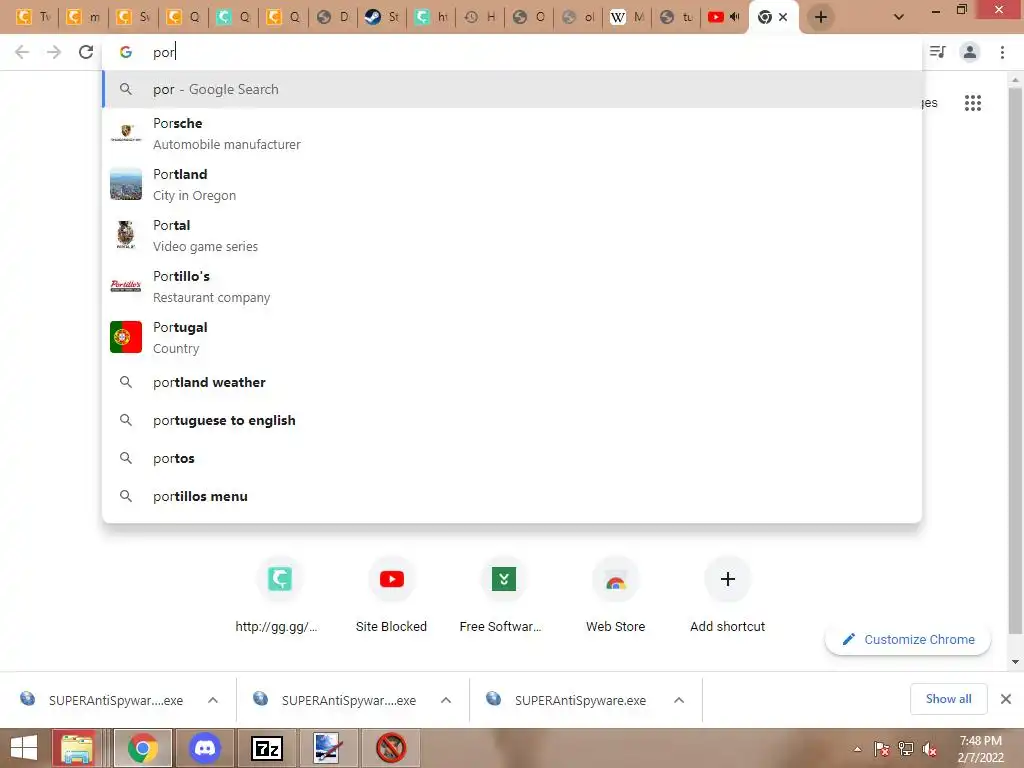This screenshot has width=1024, height=768.
Task: Open the Free Software shortcut tile
Action: point(504,594)
